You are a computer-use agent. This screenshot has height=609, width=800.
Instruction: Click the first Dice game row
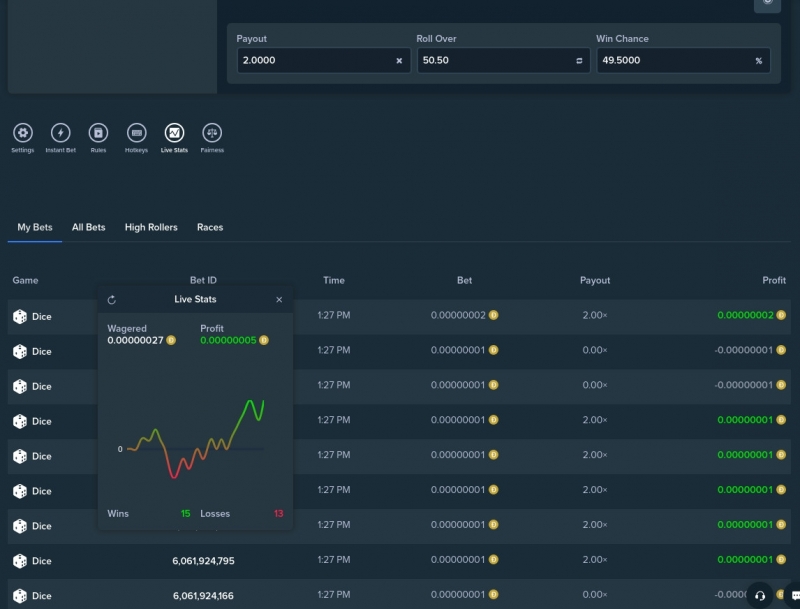[x=399, y=316]
